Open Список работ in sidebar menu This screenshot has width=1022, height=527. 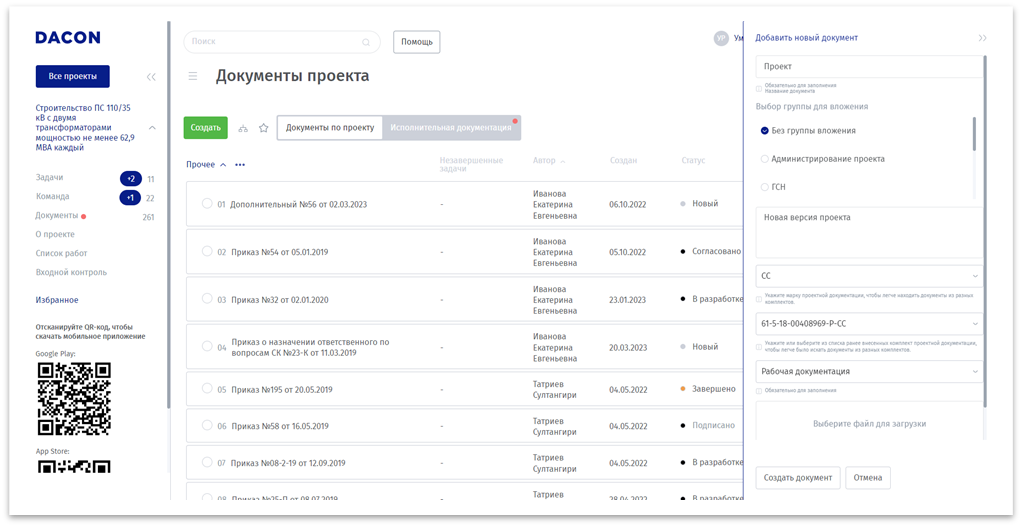[x=61, y=253]
